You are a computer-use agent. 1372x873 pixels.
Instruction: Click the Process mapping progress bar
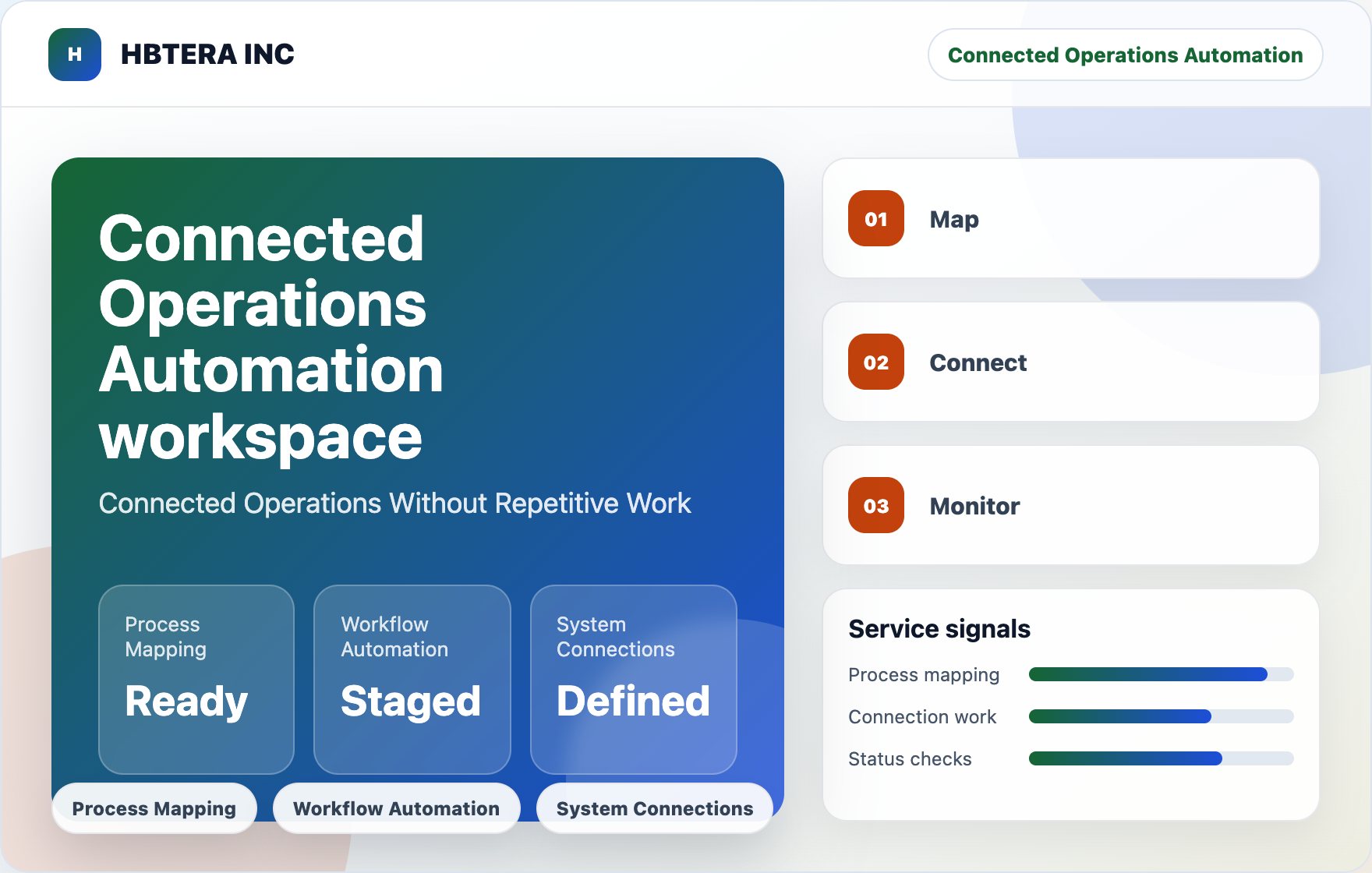[x=1162, y=674]
